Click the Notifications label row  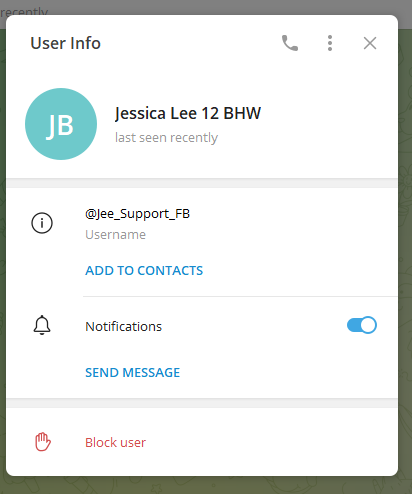pyautogui.click(x=202, y=326)
